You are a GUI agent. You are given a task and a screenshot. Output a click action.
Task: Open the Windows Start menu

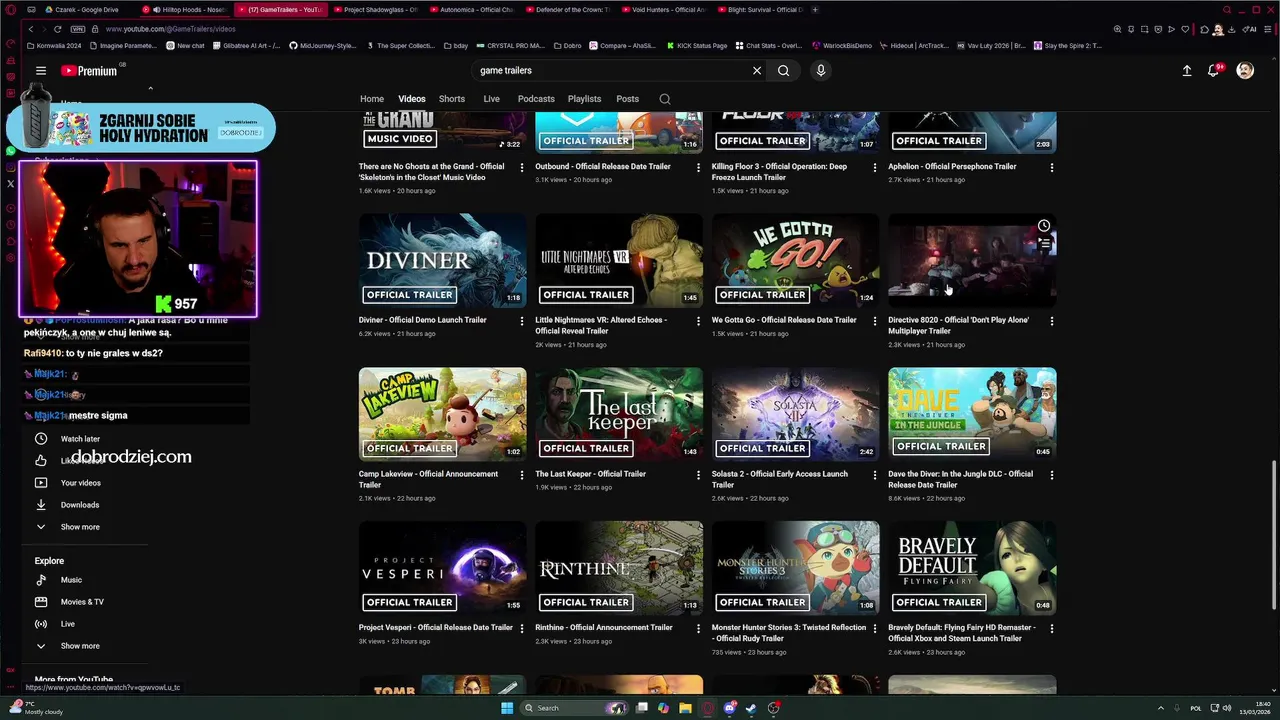pos(507,708)
